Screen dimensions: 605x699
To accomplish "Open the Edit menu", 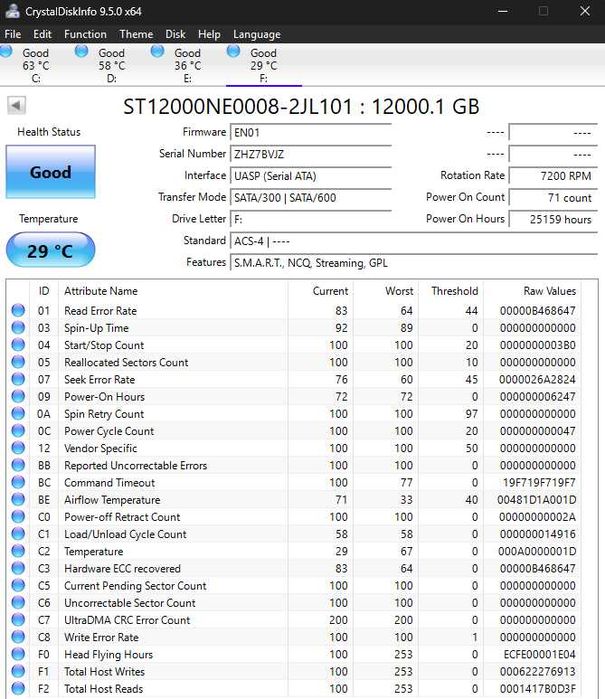I will [x=42, y=34].
